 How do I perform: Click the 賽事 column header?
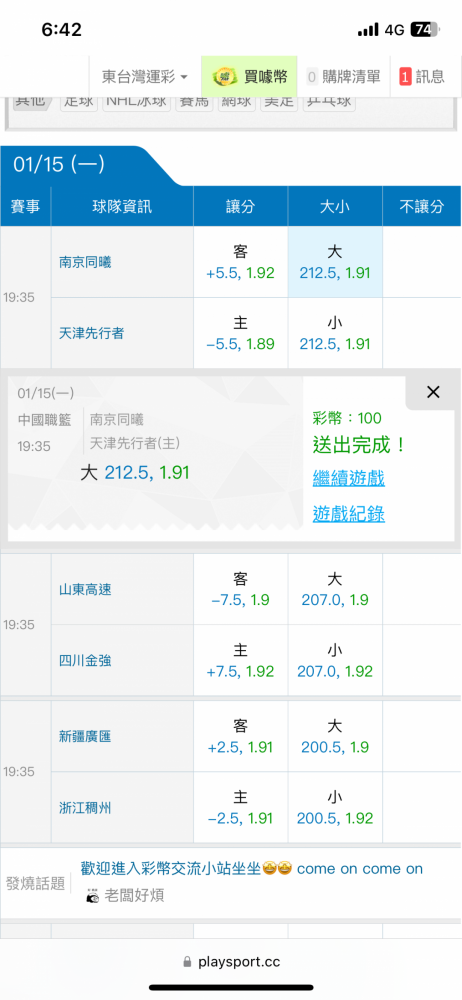(x=26, y=206)
